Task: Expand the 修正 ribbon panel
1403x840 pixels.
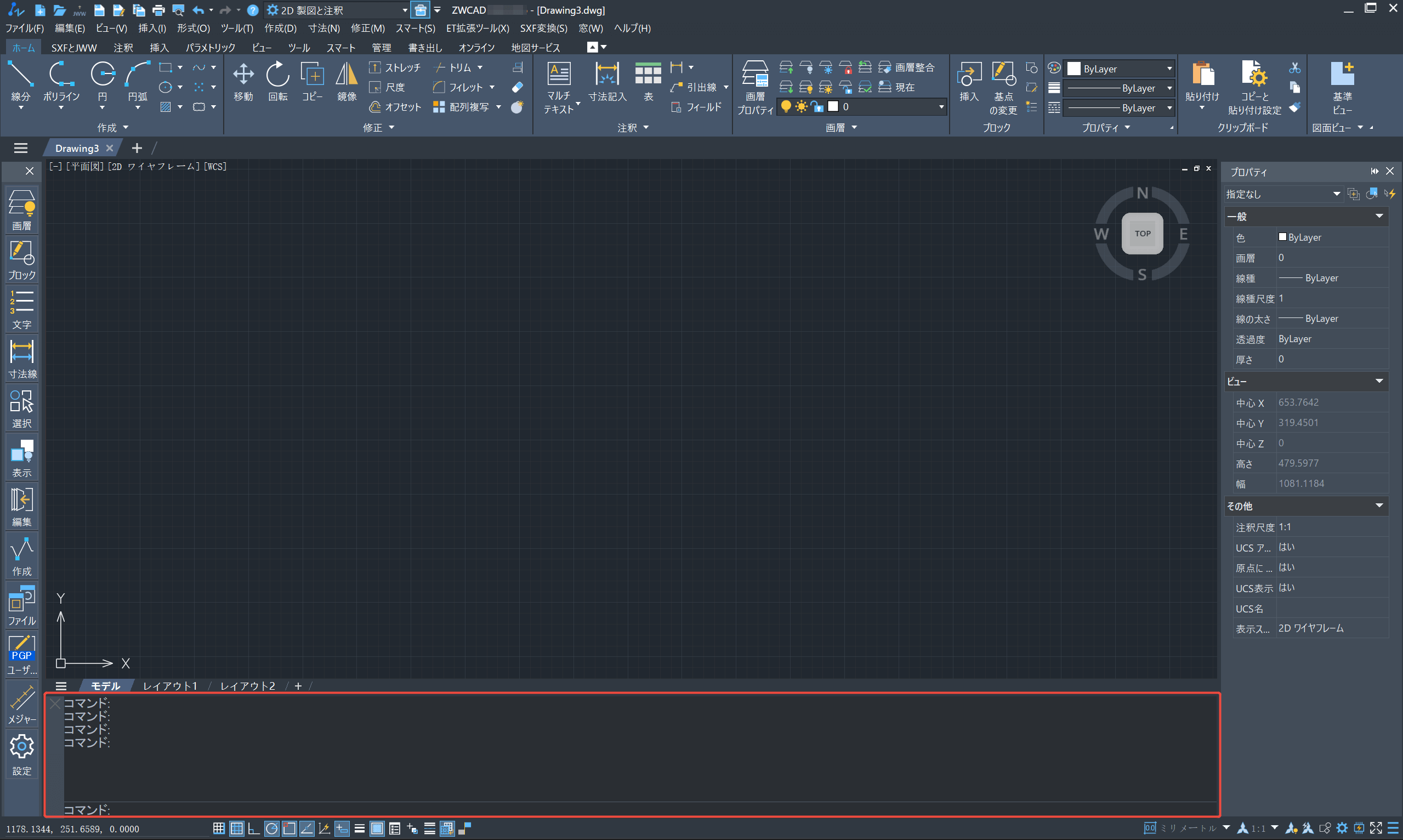Action: [378, 128]
